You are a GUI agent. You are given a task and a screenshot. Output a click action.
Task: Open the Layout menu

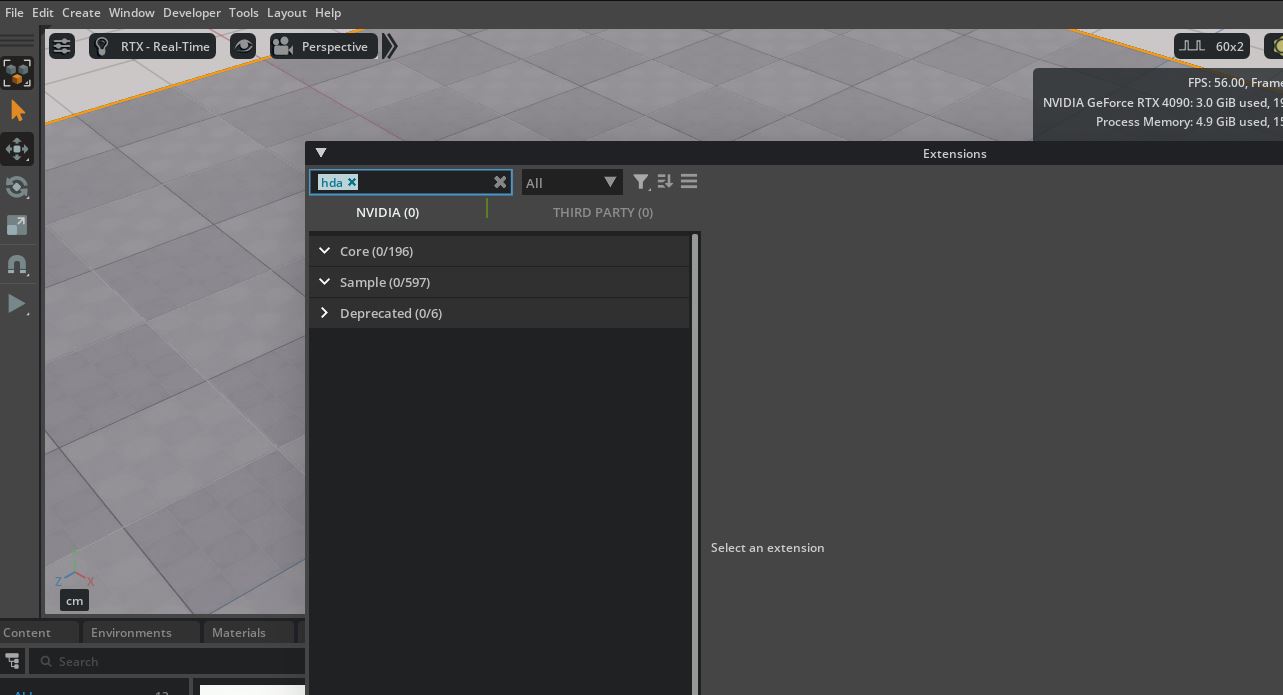[x=286, y=13]
